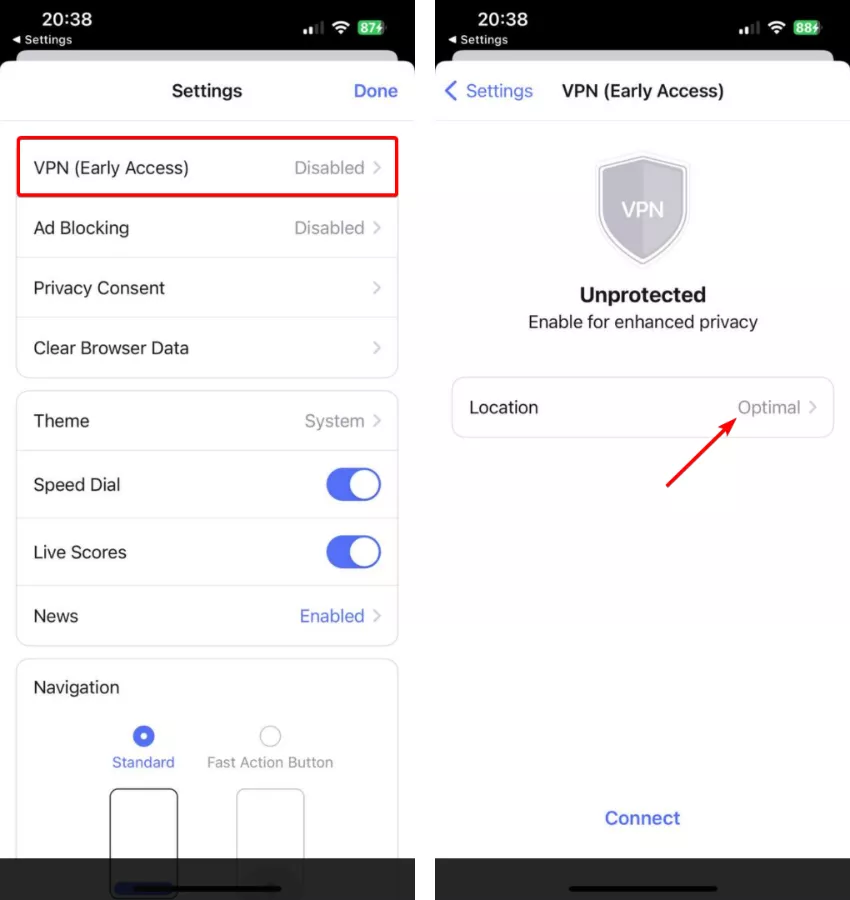The width and height of the screenshot is (850, 900).
Task: Open the Clear Browser Data row
Action: 207,348
